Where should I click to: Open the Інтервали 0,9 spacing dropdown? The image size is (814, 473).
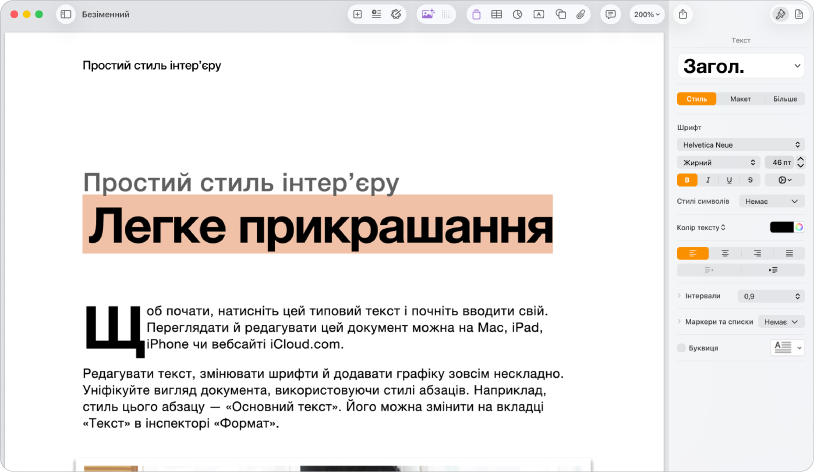(x=771, y=296)
